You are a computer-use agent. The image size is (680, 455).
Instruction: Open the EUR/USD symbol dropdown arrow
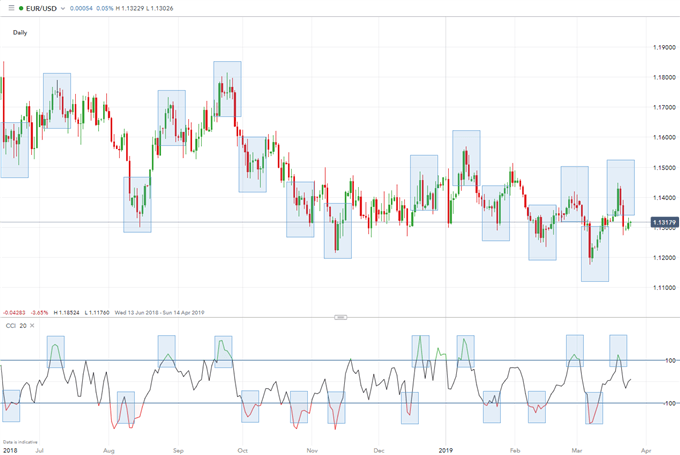click(x=63, y=8)
